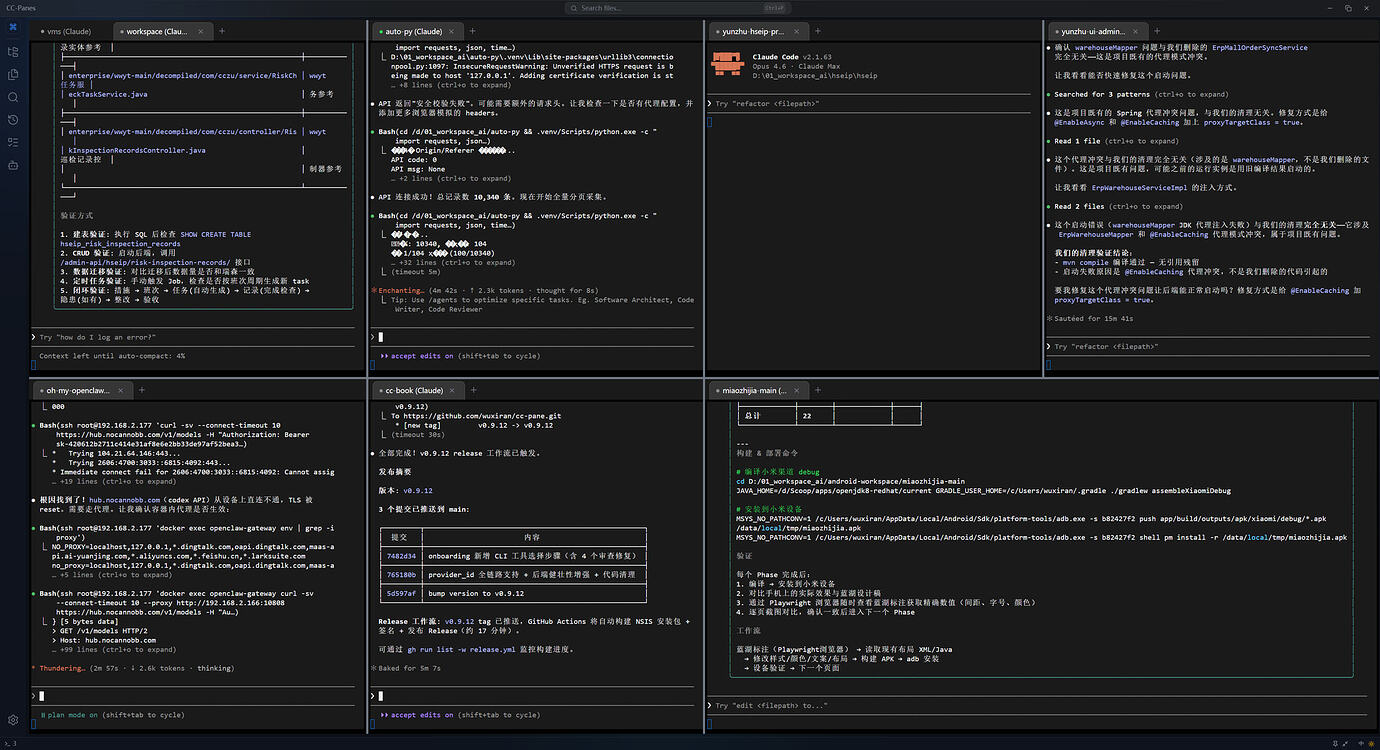This screenshot has width=1380, height=750.
Task: Close the miaozhijia-main tab
Action: pyautogui.click(x=799, y=390)
